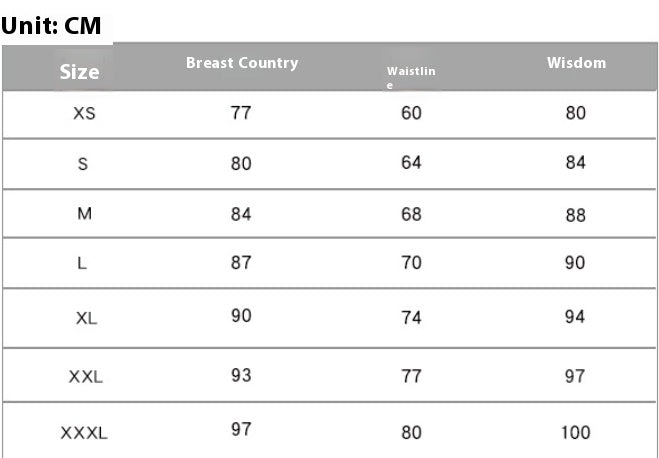659x458 pixels.
Task: Select the S size row label
Action: (x=83, y=164)
